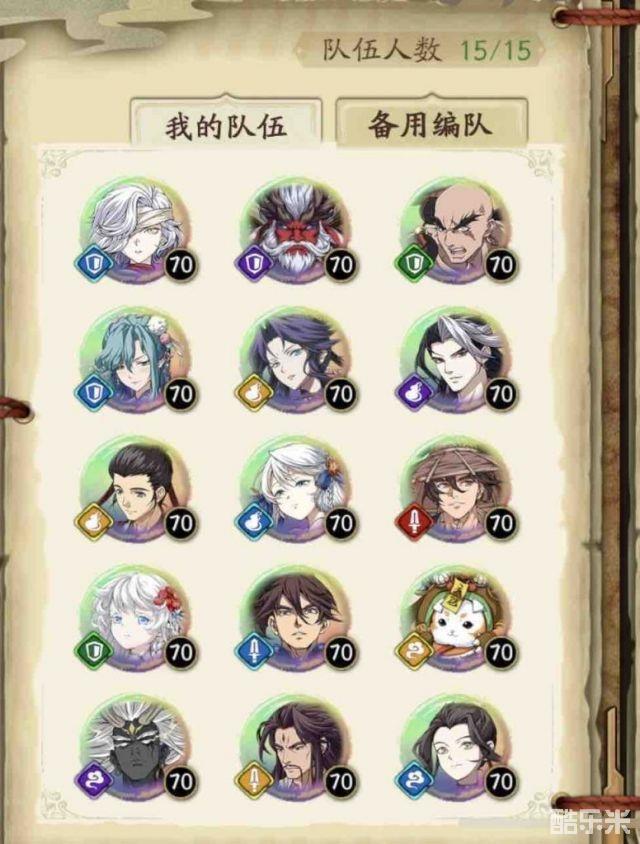Select the black-and-silver haired hero portrait
The width and height of the screenshot is (640, 844).
click(x=457, y=360)
